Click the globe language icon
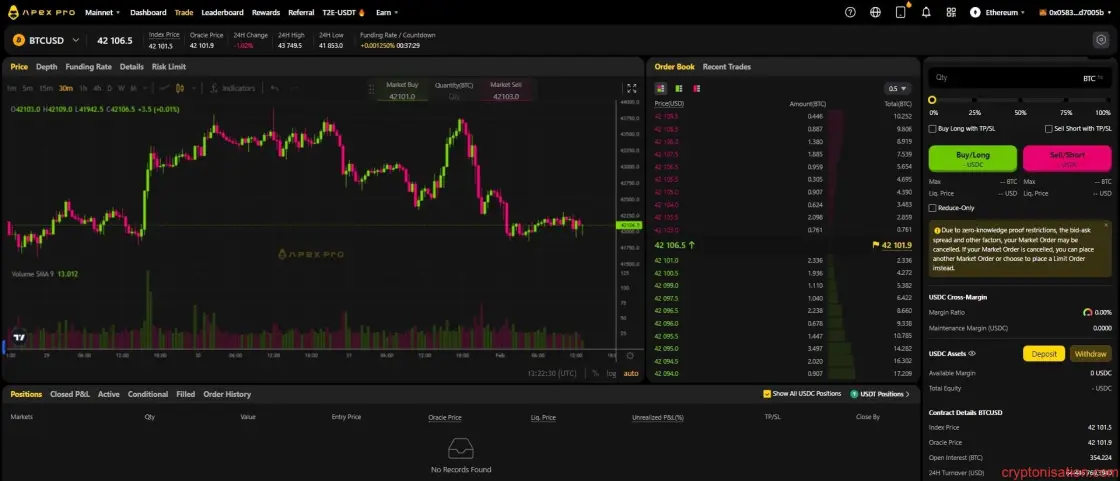The height and width of the screenshot is (481, 1120). [x=876, y=12]
